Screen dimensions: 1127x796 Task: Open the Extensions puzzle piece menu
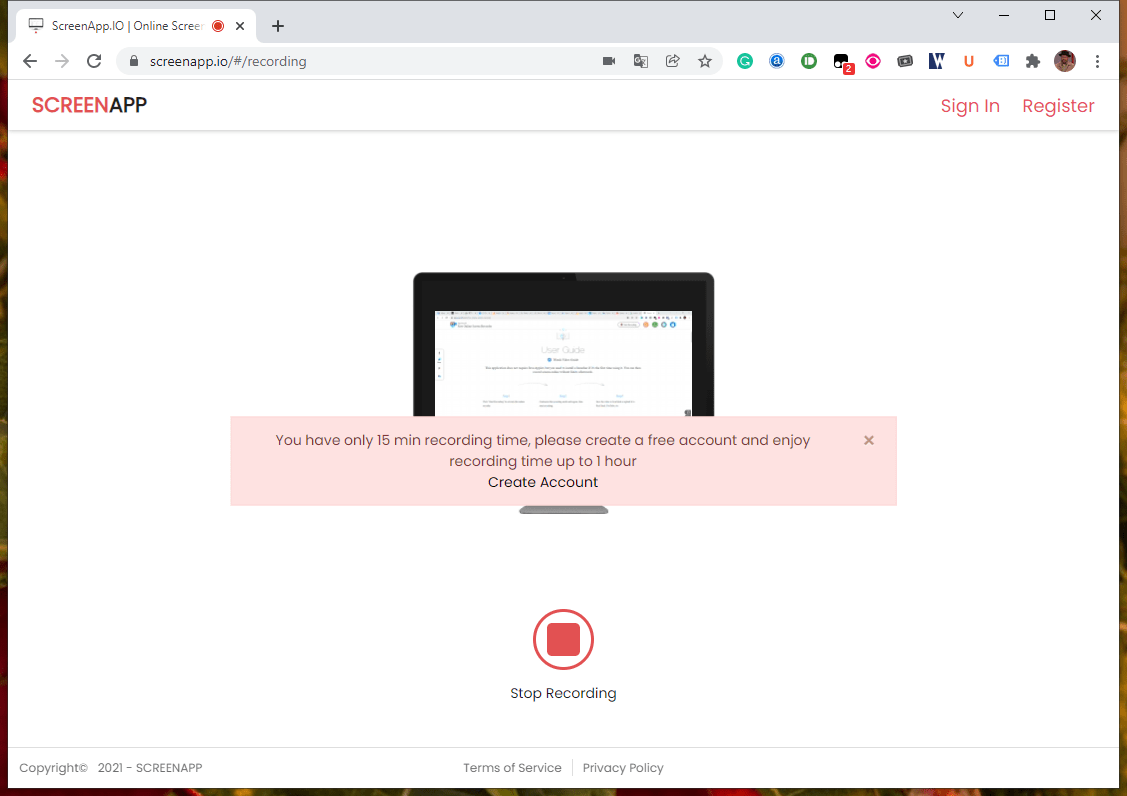point(1033,61)
